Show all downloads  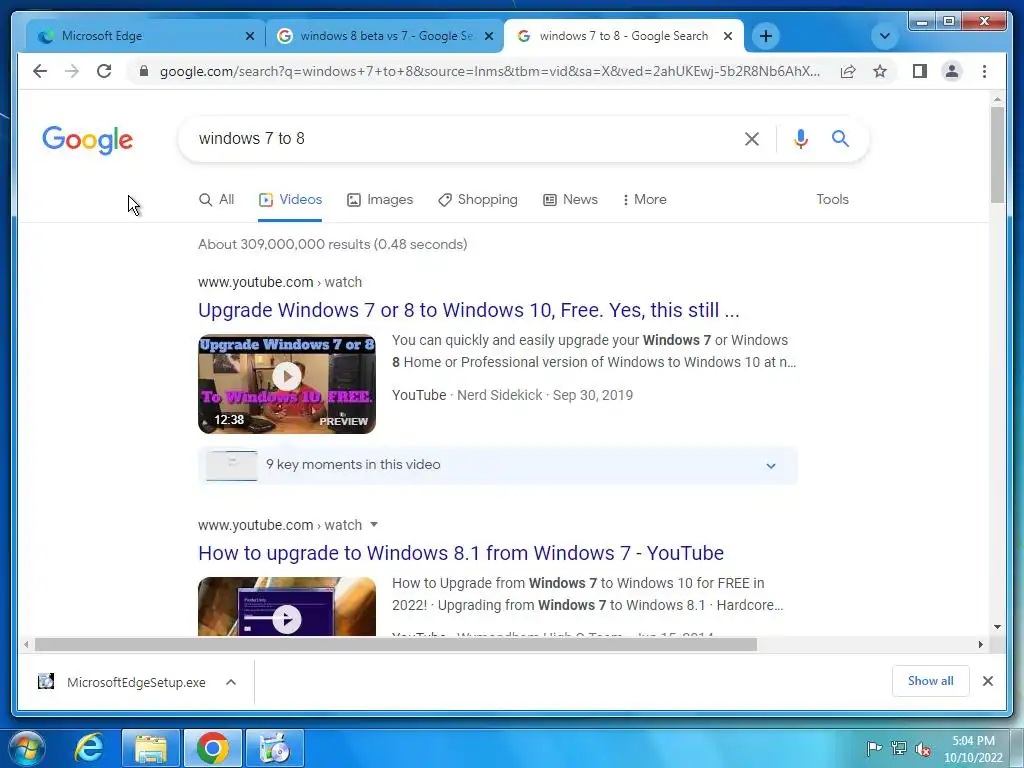(930, 681)
